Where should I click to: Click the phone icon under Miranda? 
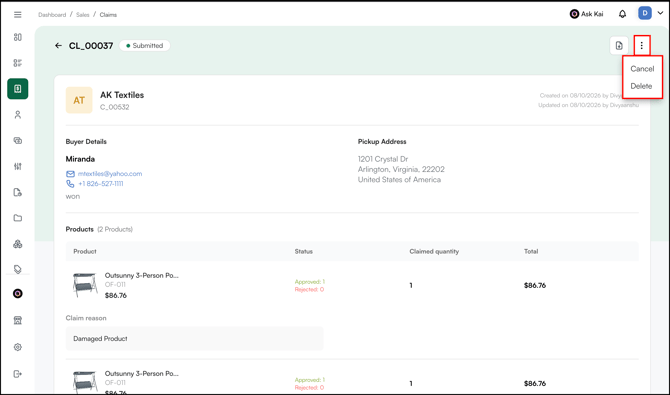[x=70, y=184]
